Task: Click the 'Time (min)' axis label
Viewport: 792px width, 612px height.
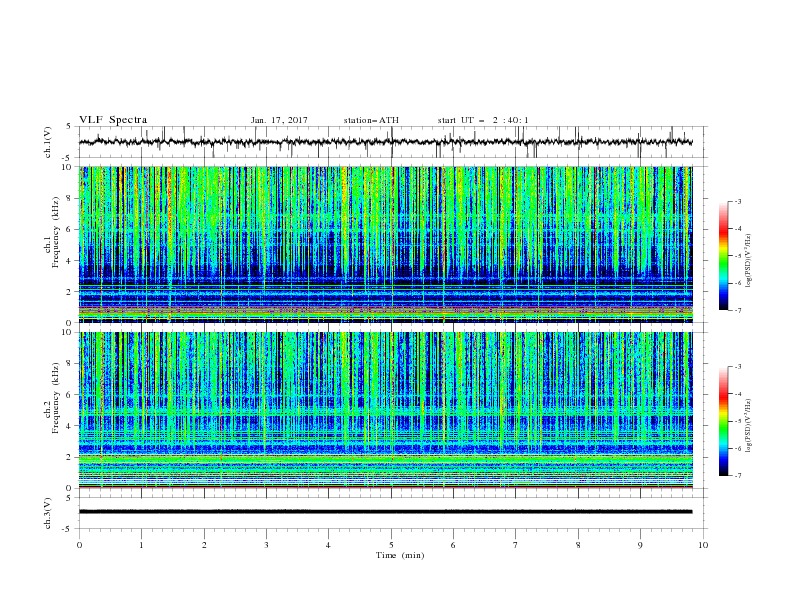Action: (400, 555)
